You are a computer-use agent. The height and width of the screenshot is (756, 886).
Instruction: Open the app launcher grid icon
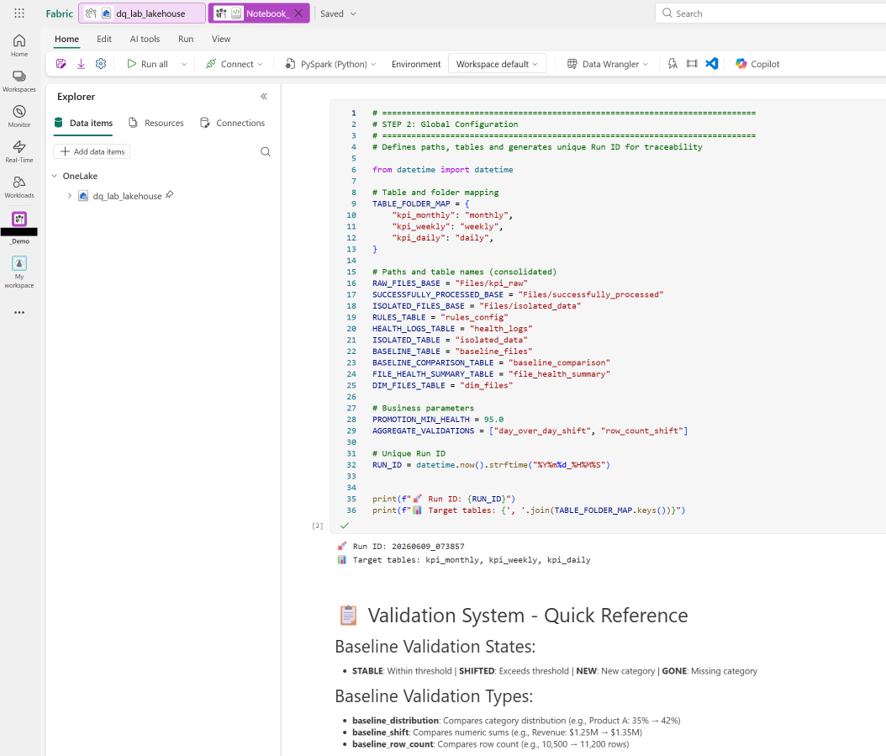[x=19, y=13]
